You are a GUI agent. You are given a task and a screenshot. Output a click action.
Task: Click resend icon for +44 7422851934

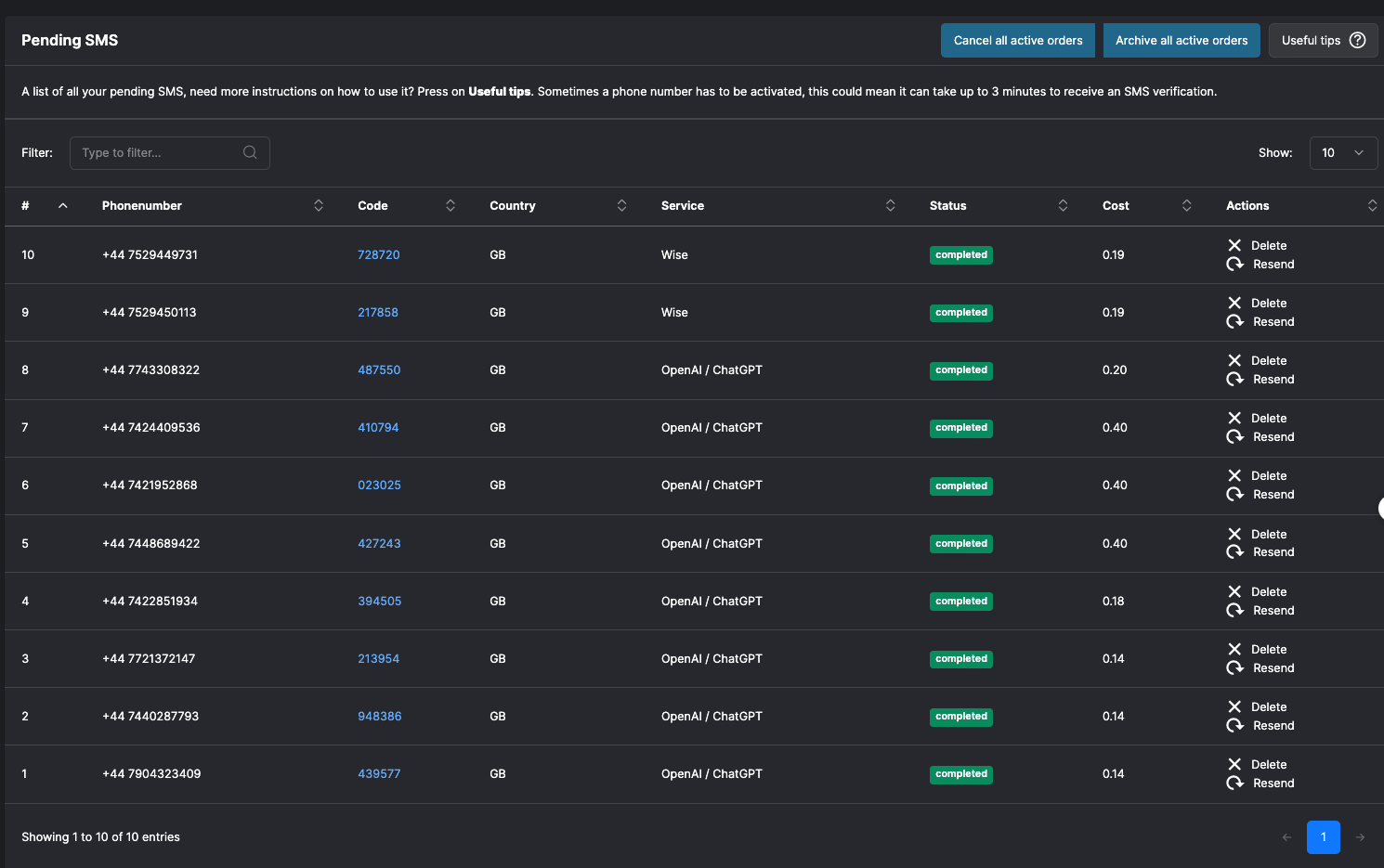tap(1234, 610)
